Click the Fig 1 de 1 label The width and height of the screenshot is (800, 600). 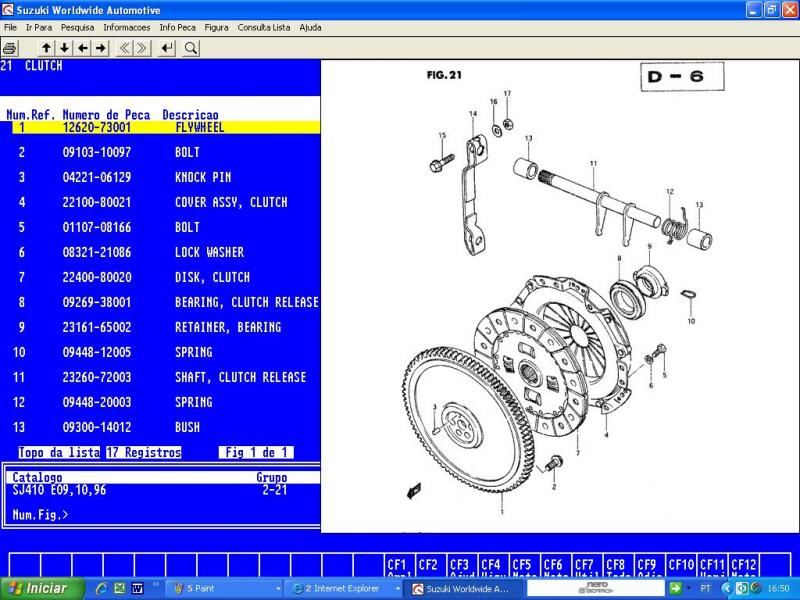256,453
